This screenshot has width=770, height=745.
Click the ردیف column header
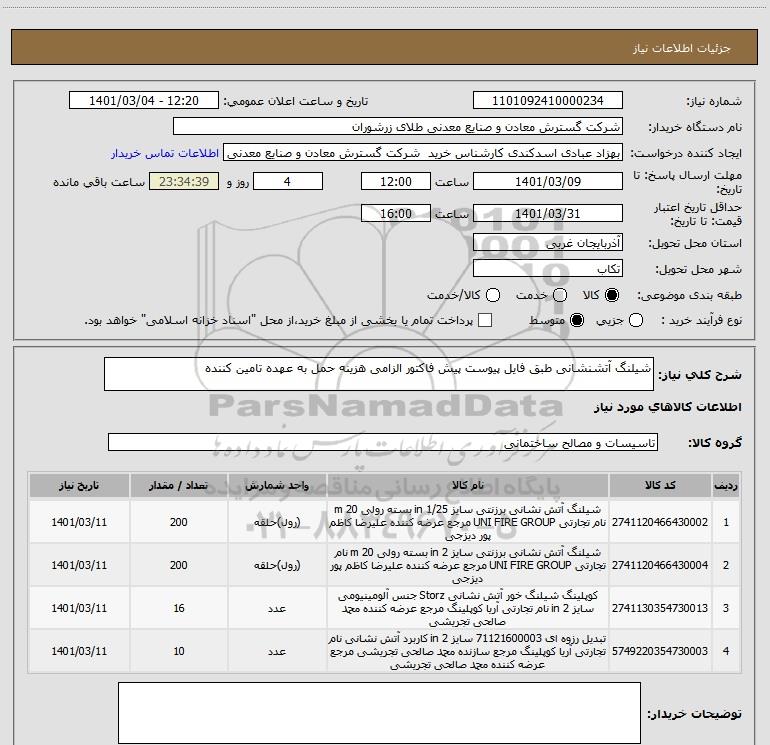pyautogui.click(x=726, y=486)
